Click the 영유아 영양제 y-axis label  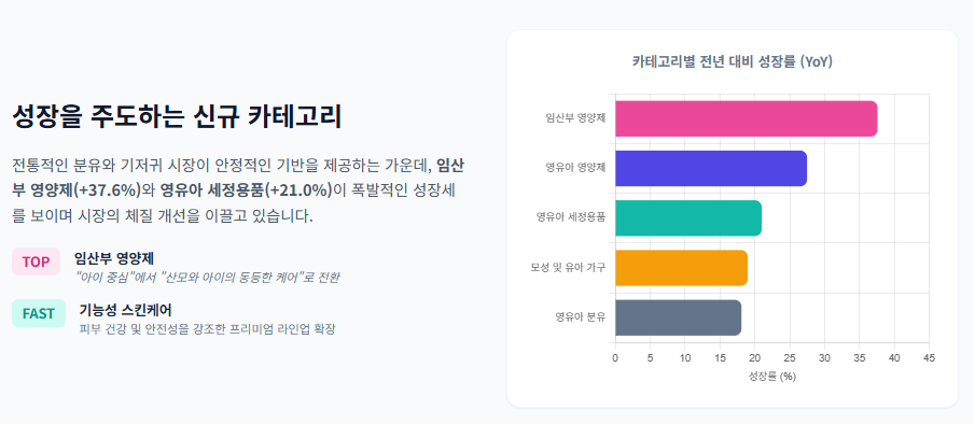(x=575, y=168)
